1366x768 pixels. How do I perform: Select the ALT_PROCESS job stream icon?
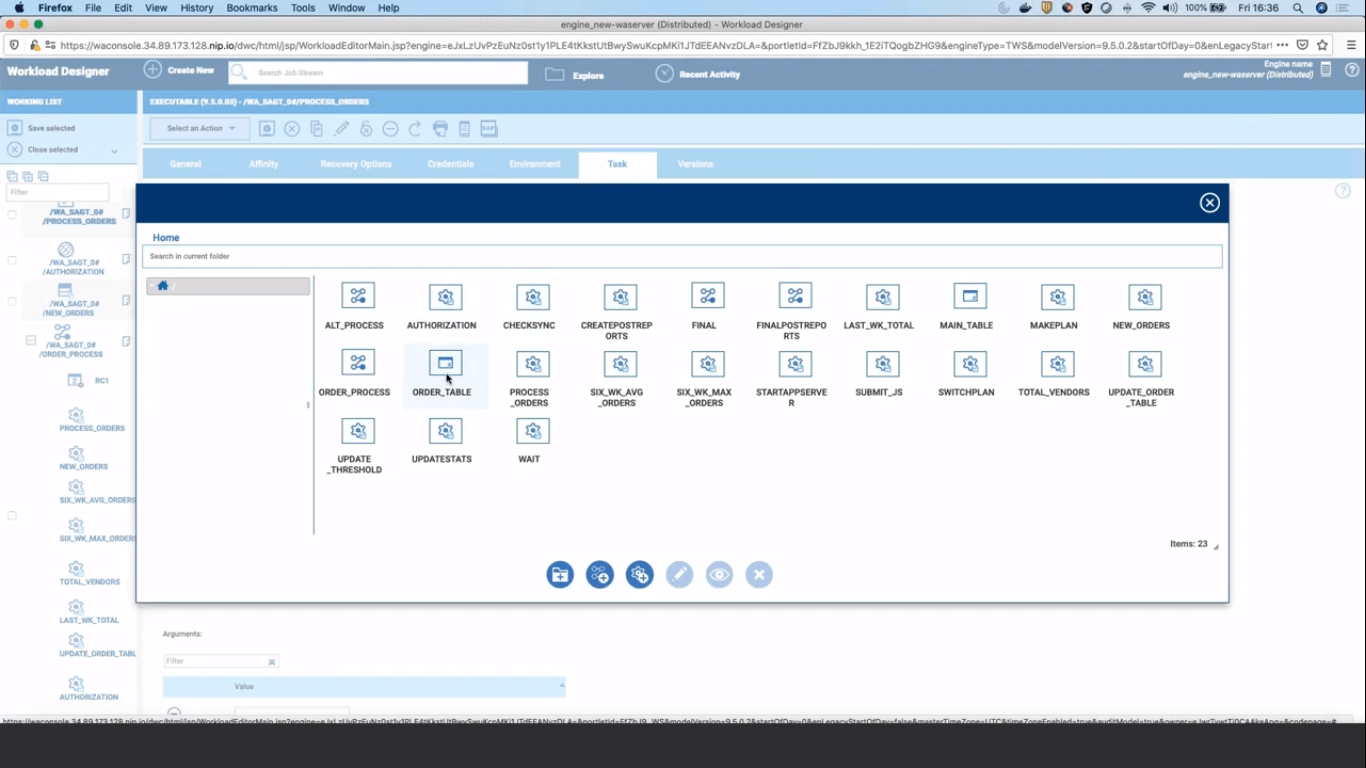[x=357, y=297]
